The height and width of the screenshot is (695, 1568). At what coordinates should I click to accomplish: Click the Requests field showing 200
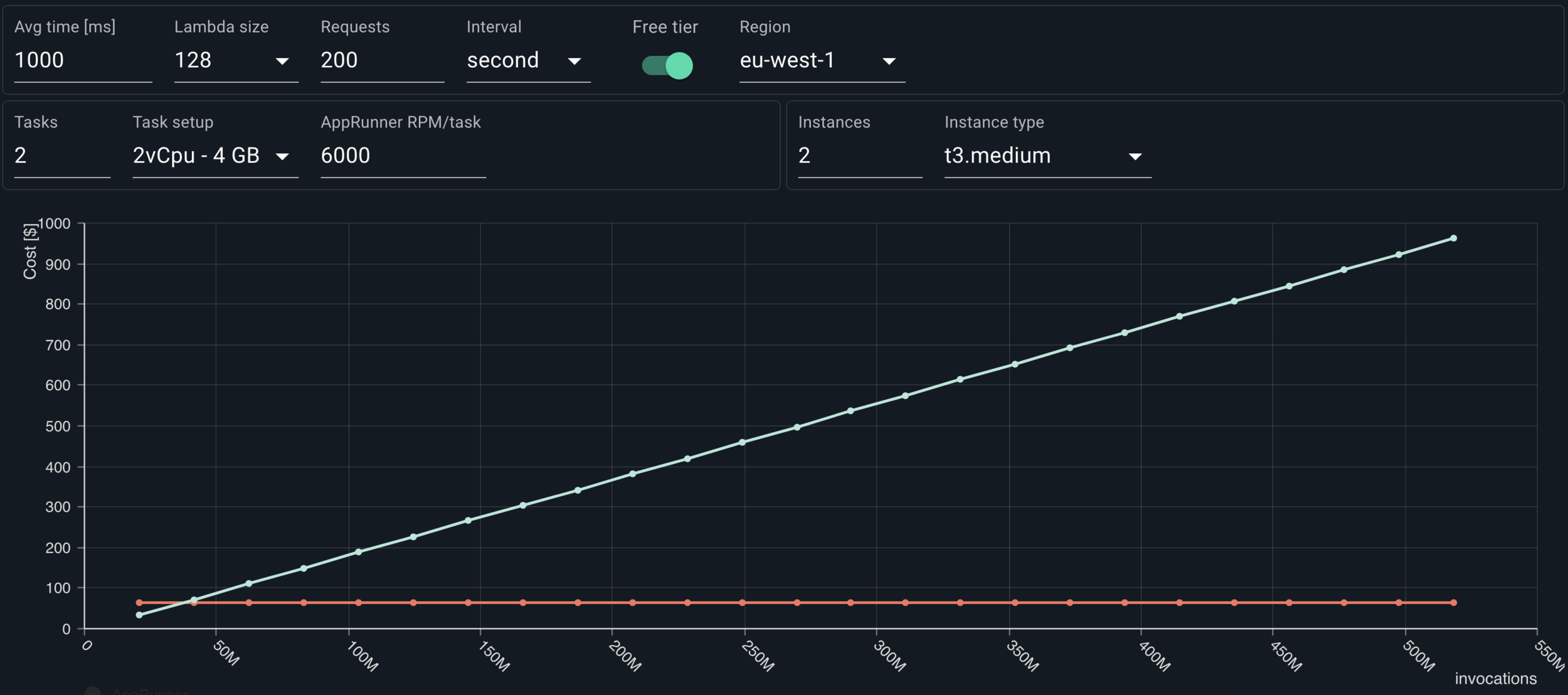[x=381, y=61]
